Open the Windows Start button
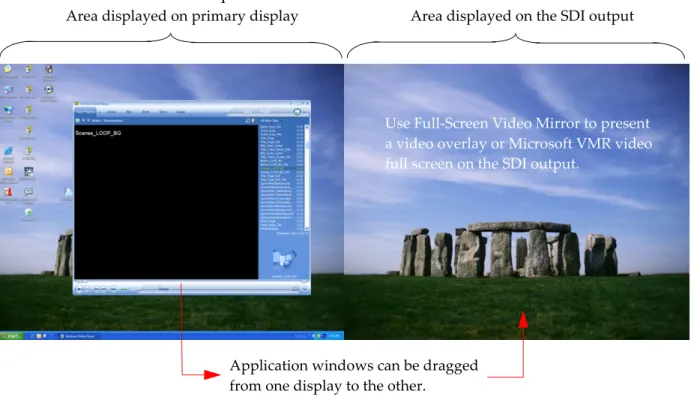Image resolution: width=694 pixels, height=397 pixels. click(x=12, y=336)
